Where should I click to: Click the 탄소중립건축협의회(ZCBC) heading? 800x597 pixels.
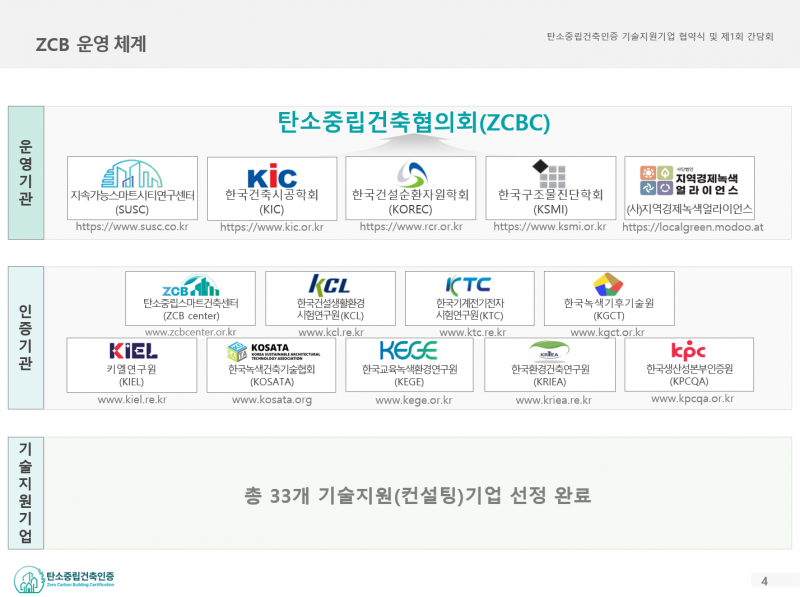[x=414, y=122]
